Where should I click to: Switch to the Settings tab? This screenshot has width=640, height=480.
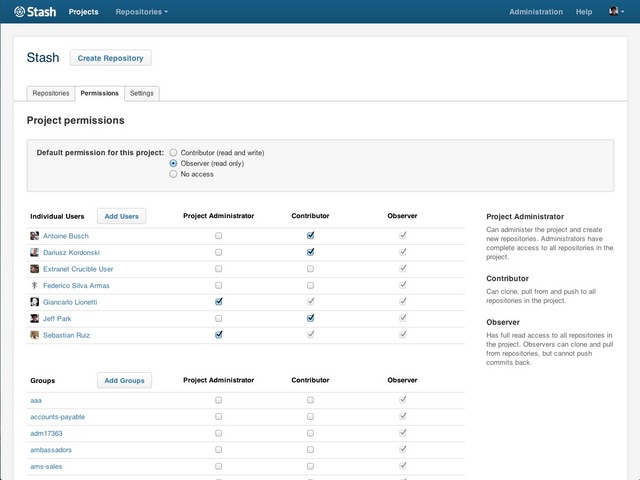click(x=142, y=93)
